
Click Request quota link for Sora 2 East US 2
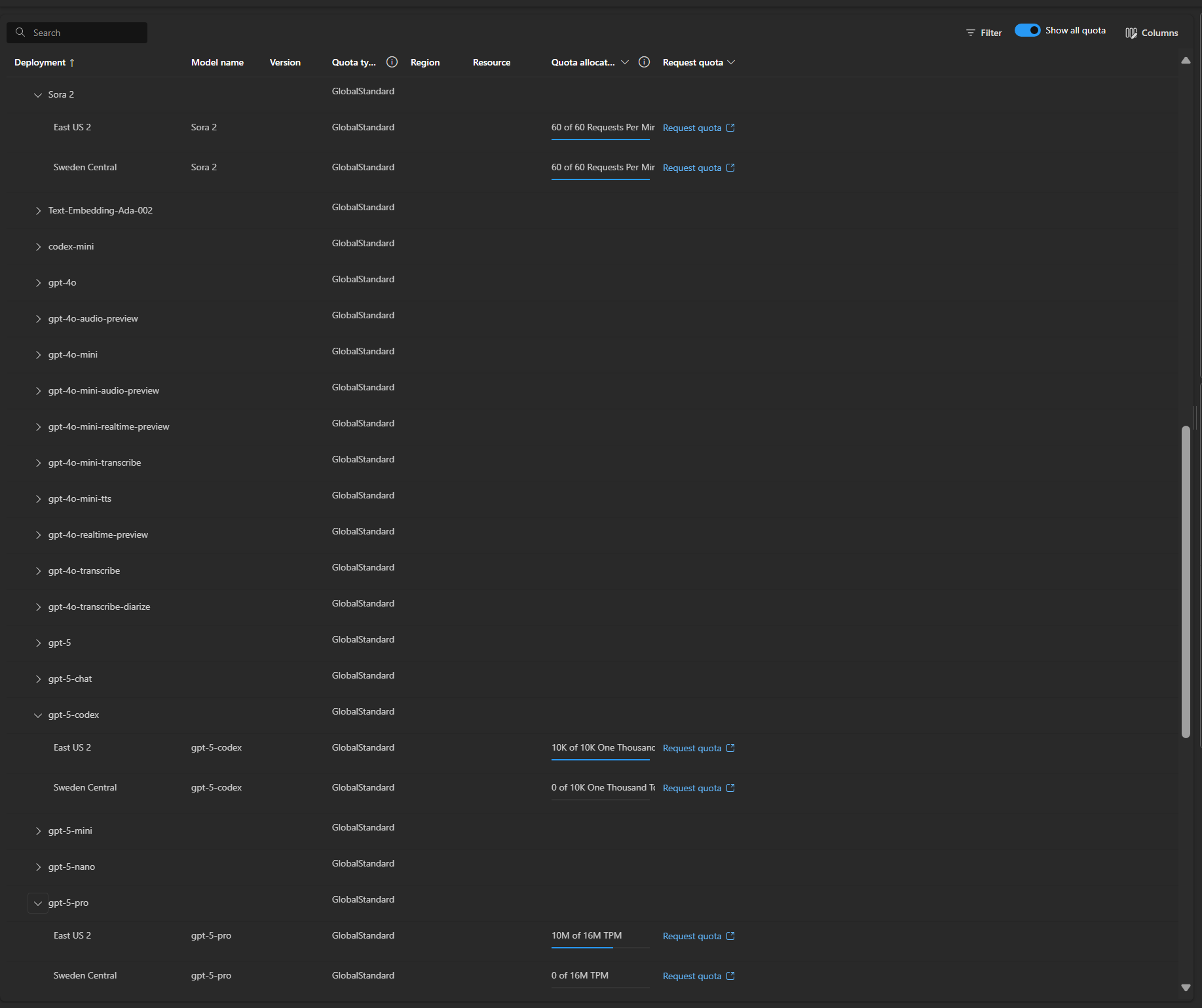(x=692, y=128)
